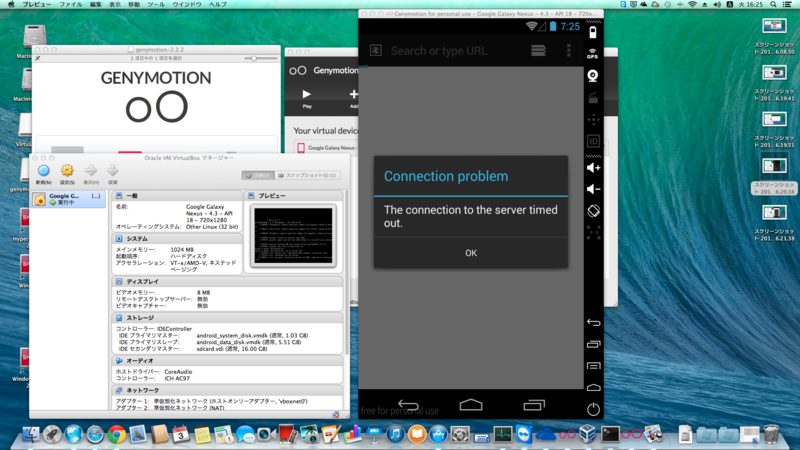
Task: Open the ネットワーク section header
Action: click(x=228, y=390)
